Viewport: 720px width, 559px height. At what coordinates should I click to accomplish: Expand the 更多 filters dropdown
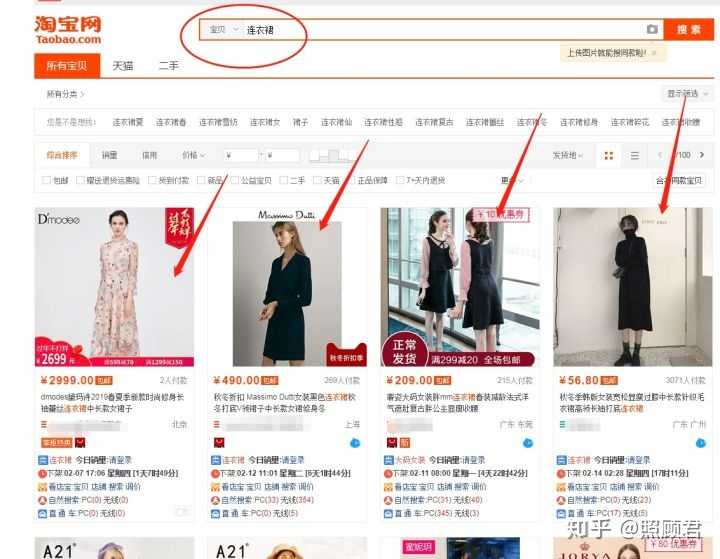click(x=511, y=181)
